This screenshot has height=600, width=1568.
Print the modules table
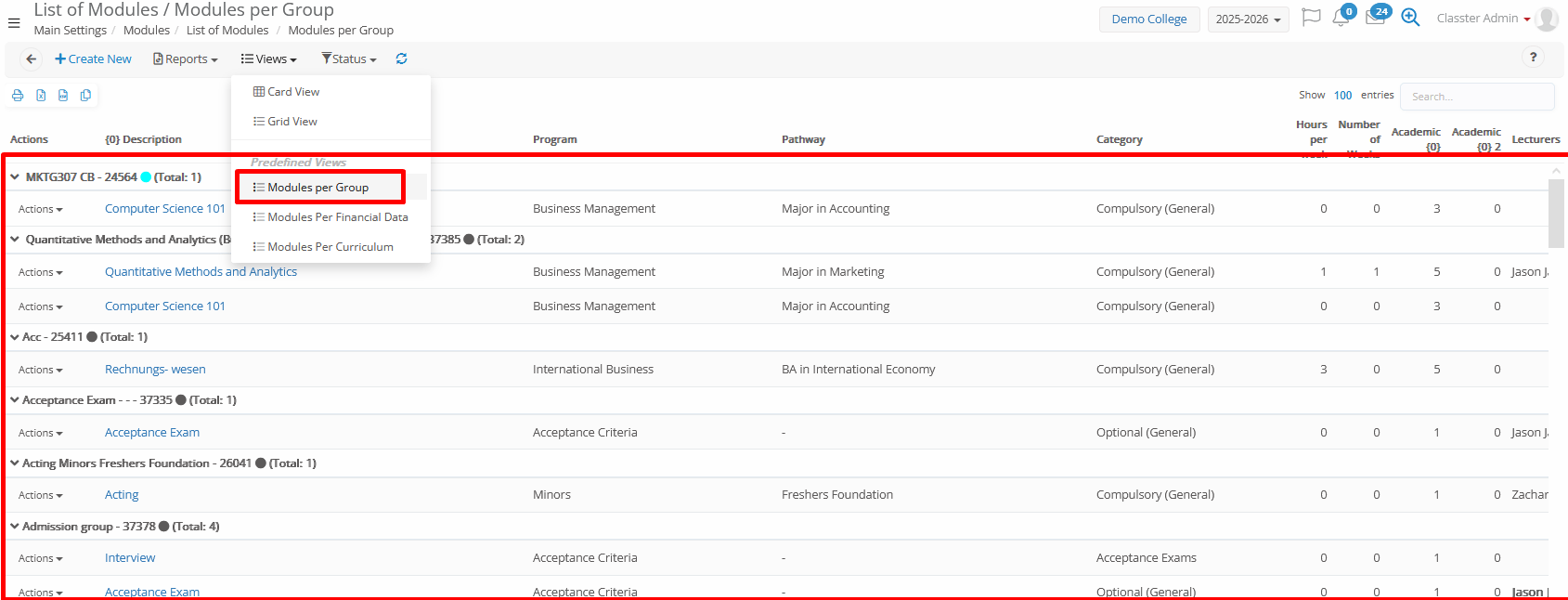click(x=18, y=96)
